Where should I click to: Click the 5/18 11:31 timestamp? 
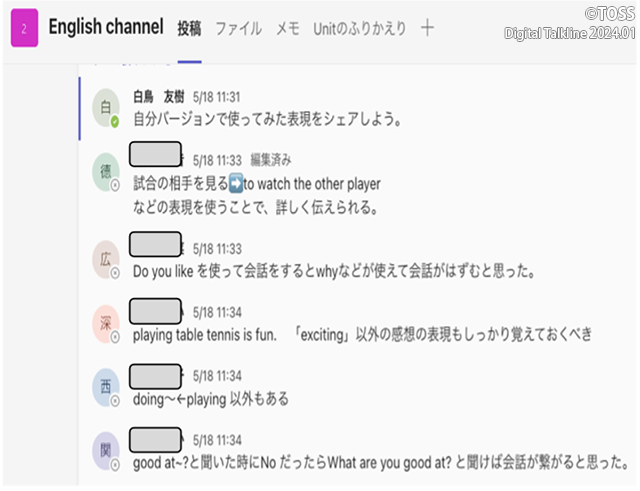[x=216, y=98]
